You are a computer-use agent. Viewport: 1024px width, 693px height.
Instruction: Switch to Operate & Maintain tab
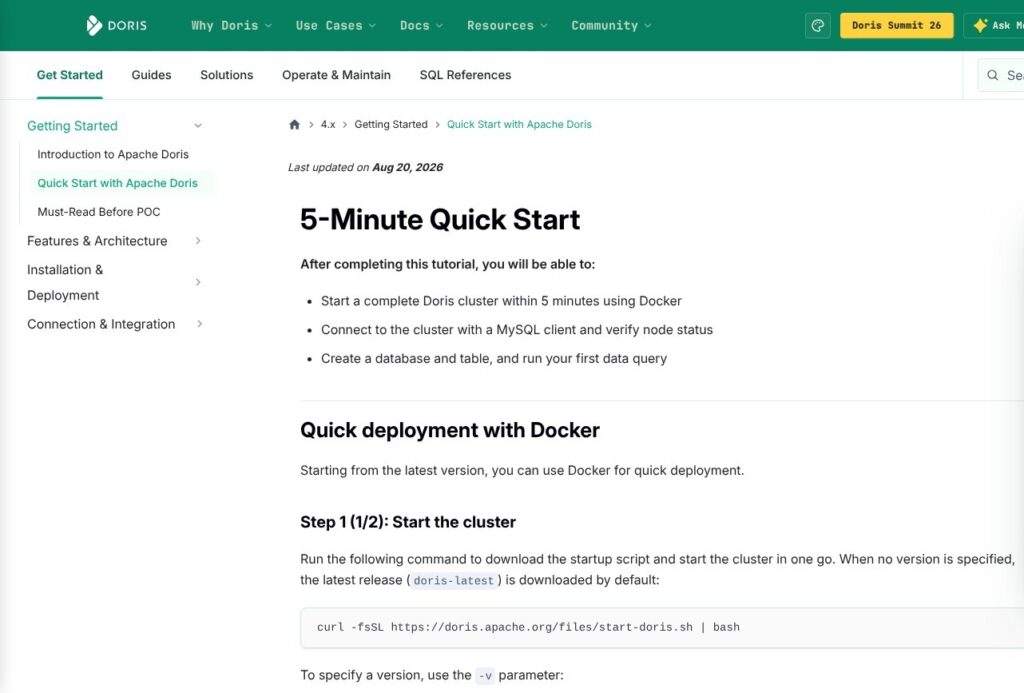(x=336, y=75)
